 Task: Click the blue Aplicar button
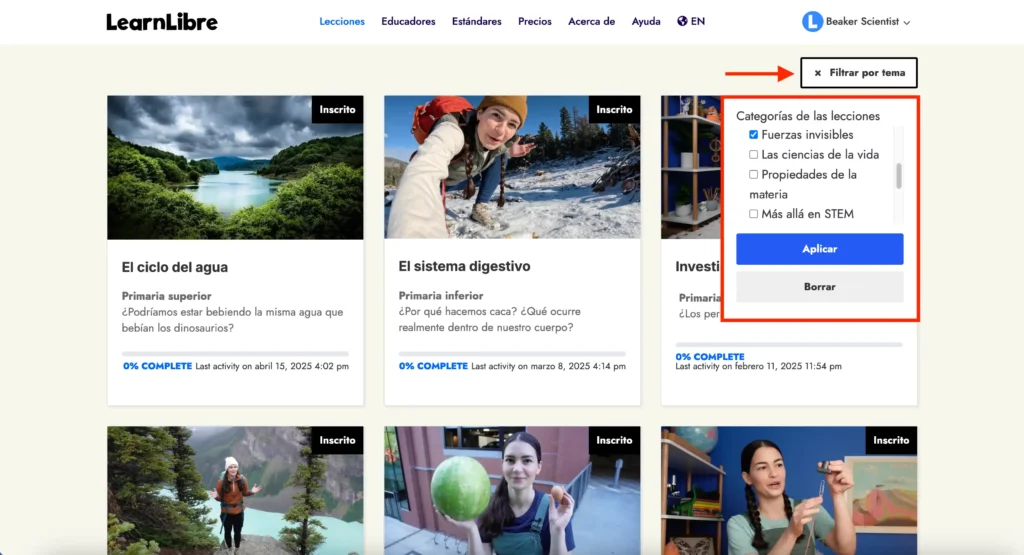[820, 249]
